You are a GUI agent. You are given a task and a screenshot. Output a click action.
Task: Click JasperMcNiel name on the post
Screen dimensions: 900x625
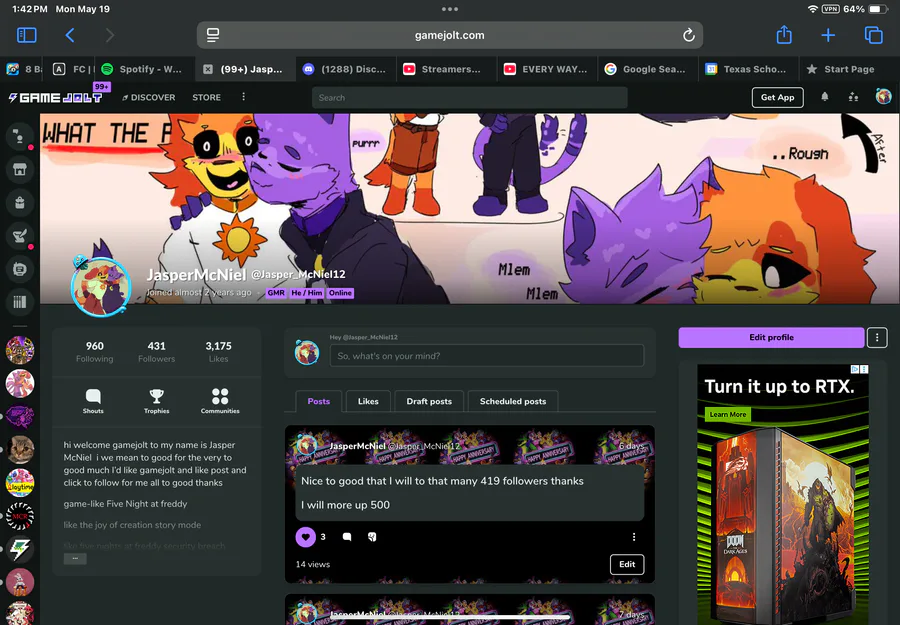[357, 446]
